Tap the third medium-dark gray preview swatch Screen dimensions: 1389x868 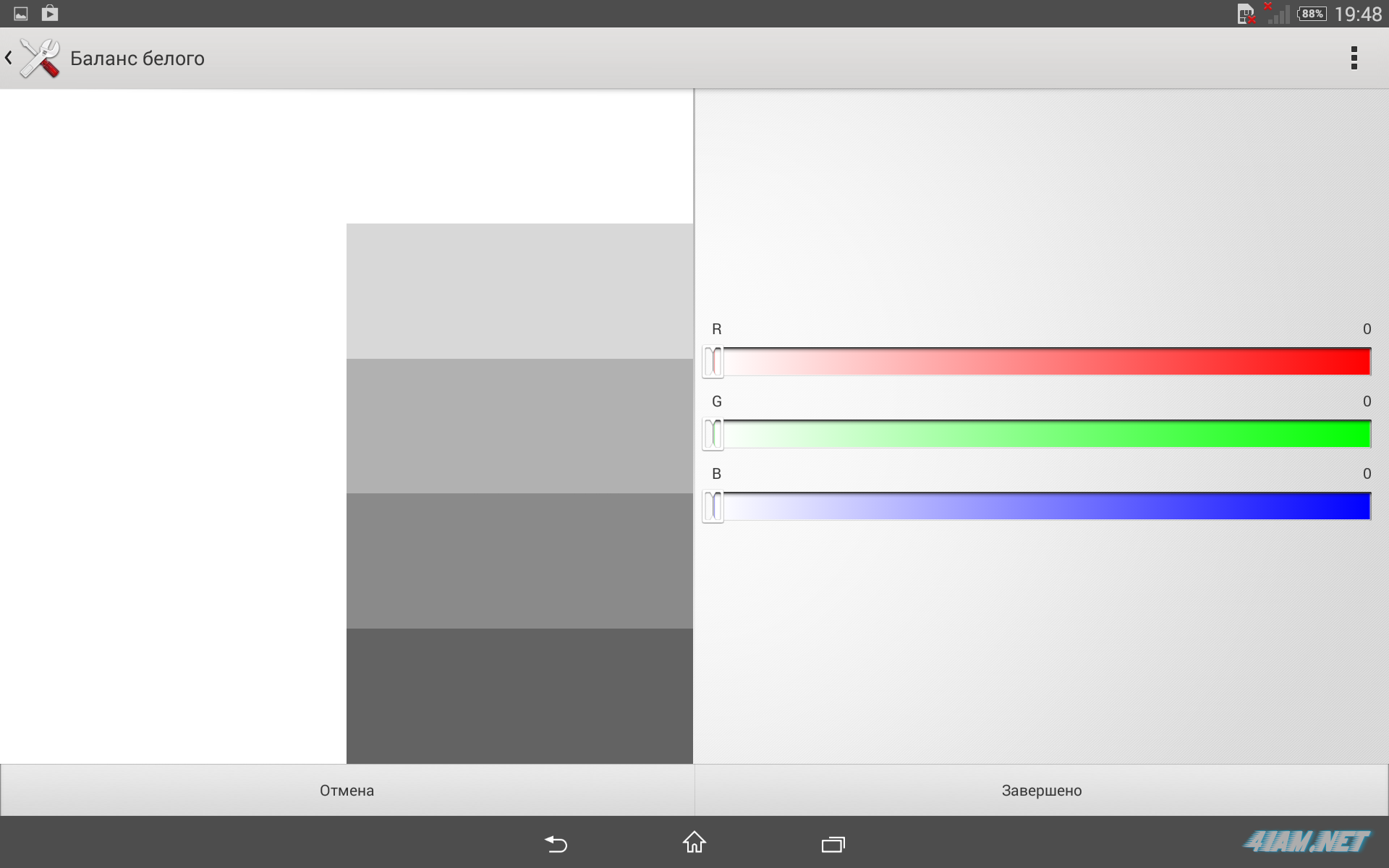(519, 561)
